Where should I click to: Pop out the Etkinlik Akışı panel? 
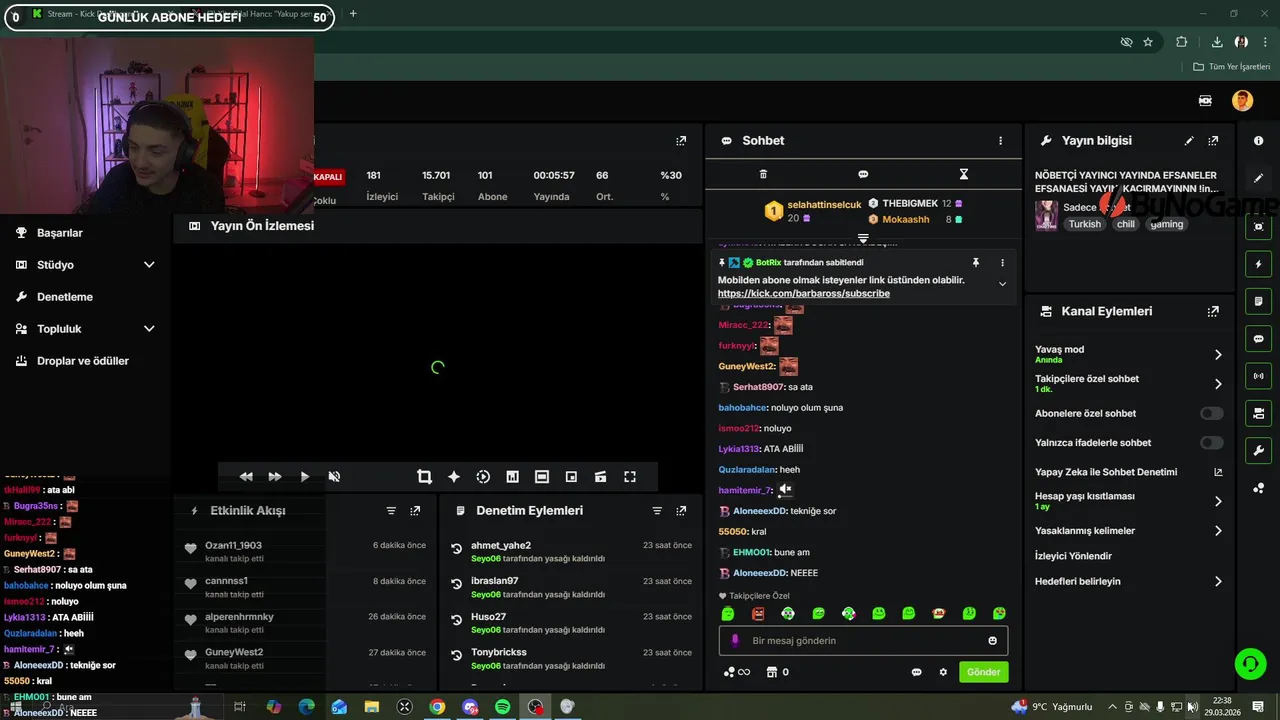pos(415,511)
